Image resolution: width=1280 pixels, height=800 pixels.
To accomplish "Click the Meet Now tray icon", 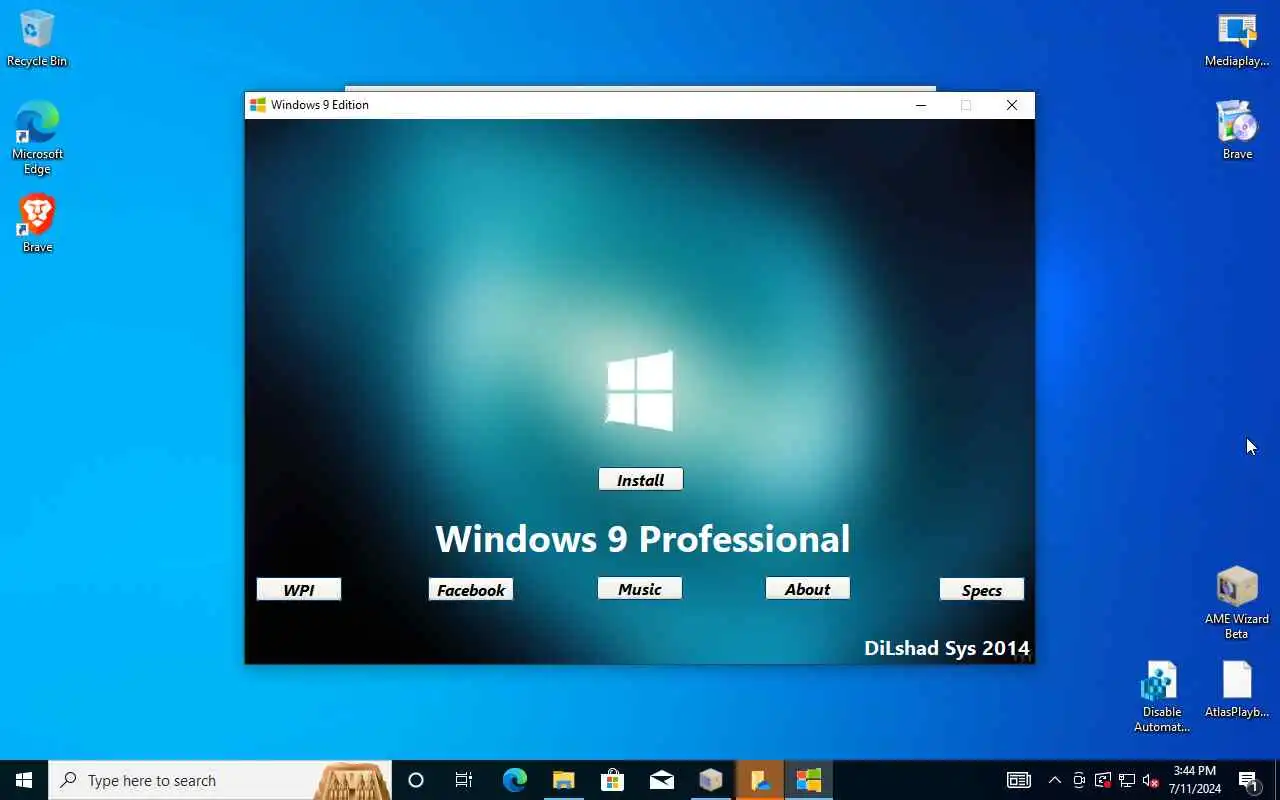I will 1078,780.
